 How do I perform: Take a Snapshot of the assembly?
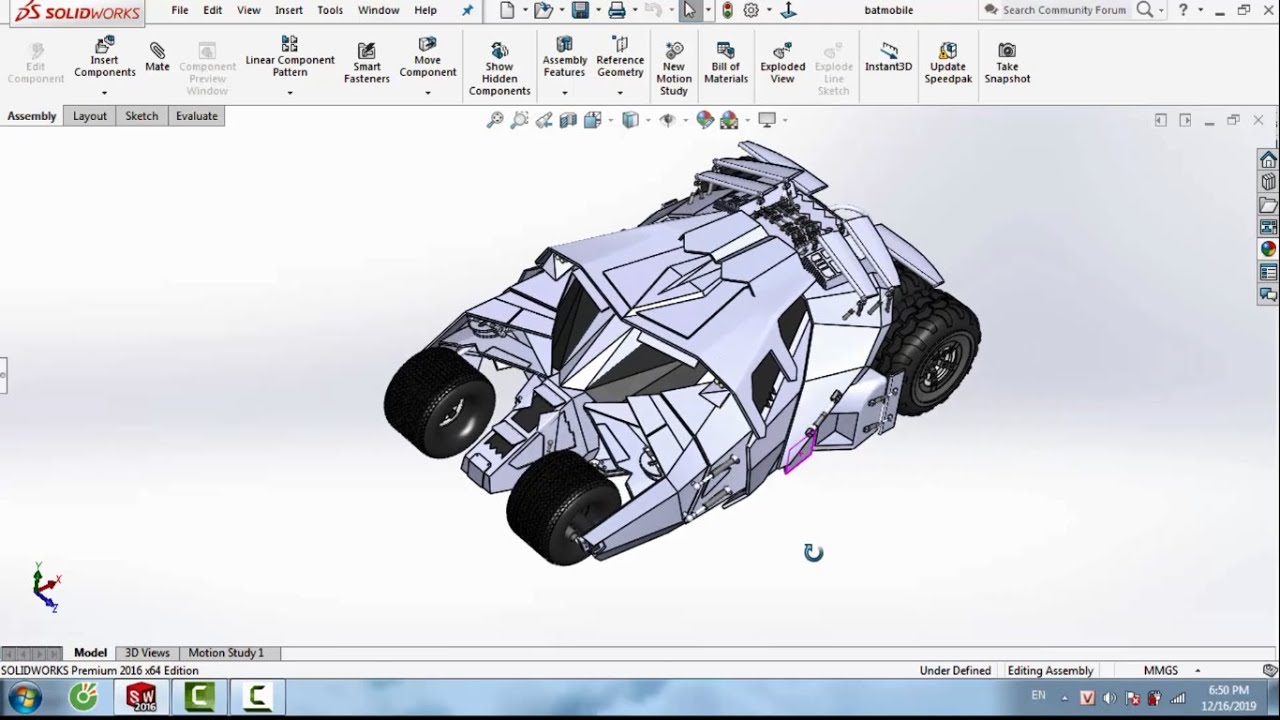[x=1007, y=64]
